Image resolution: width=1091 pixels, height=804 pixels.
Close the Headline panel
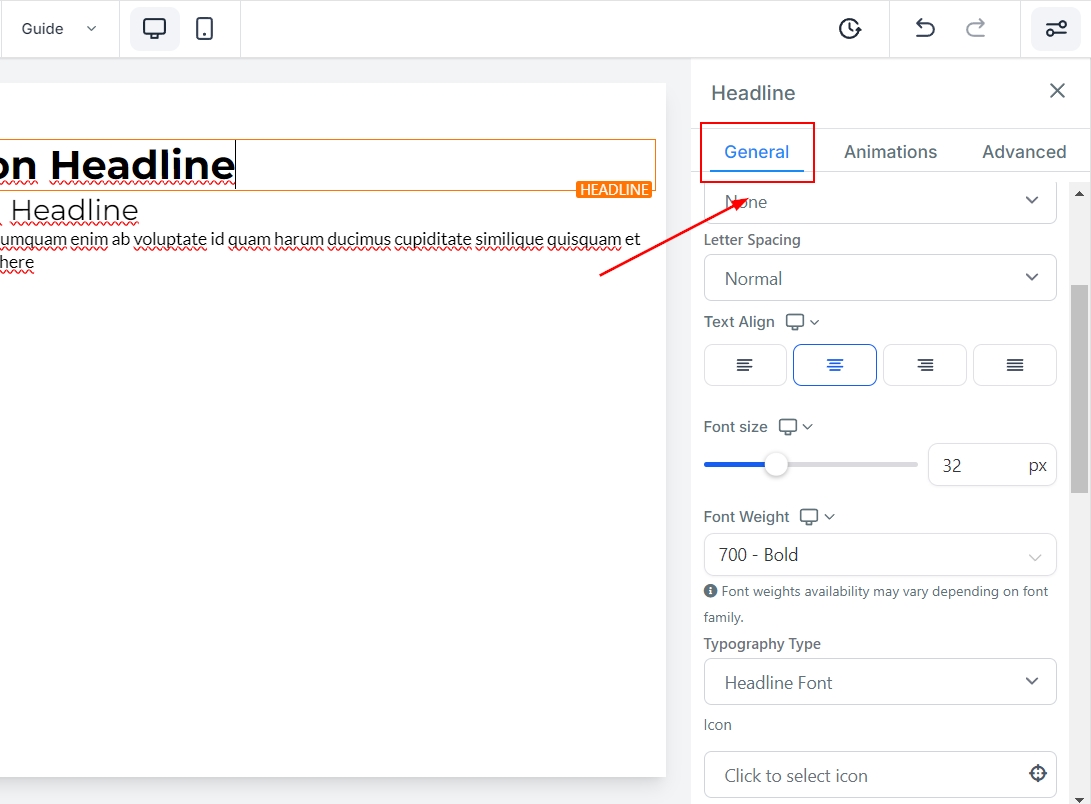pos(1057,91)
